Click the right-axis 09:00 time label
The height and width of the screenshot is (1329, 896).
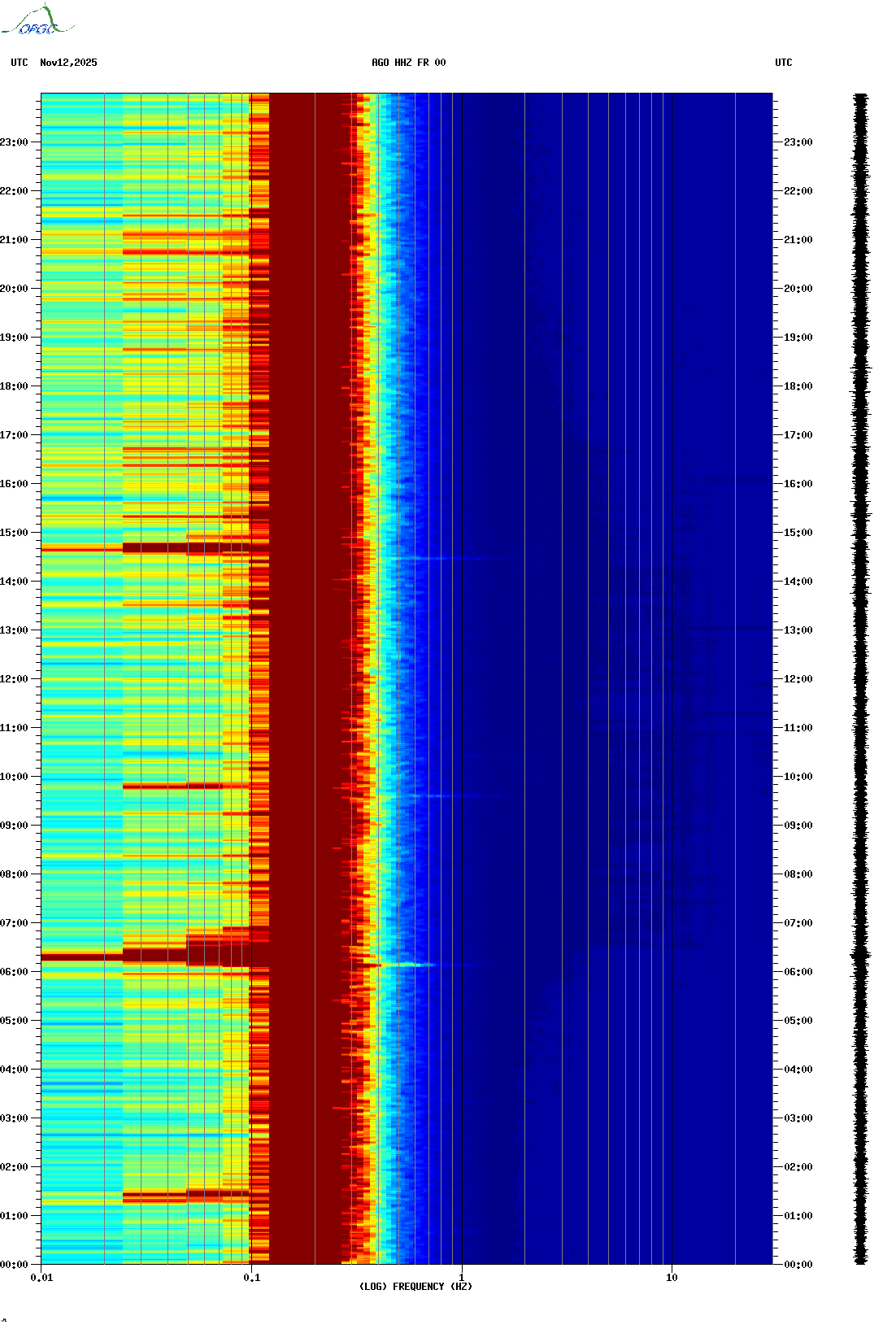tap(798, 826)
